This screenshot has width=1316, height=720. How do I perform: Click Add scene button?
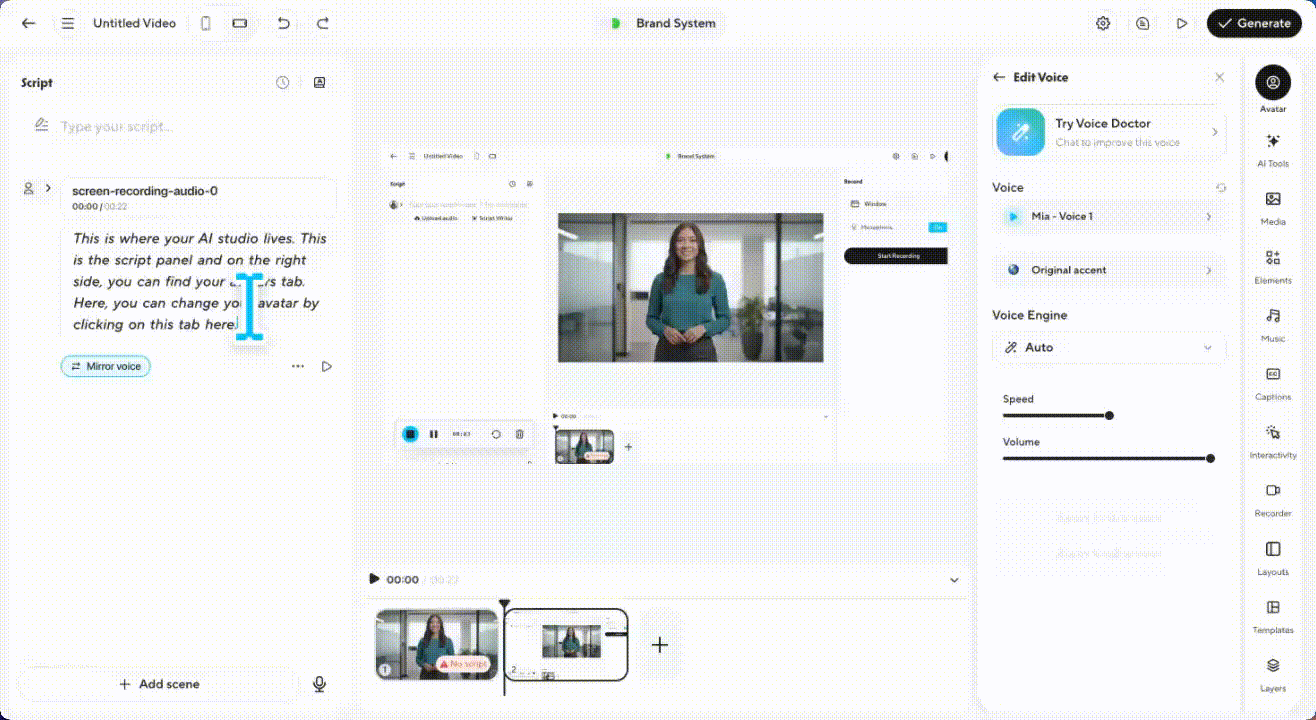(x=159, y=684)
